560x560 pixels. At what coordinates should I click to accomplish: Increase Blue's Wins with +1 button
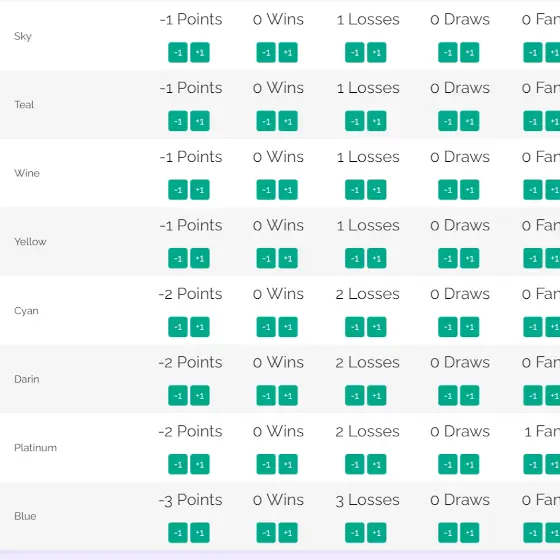pos(288,532)
